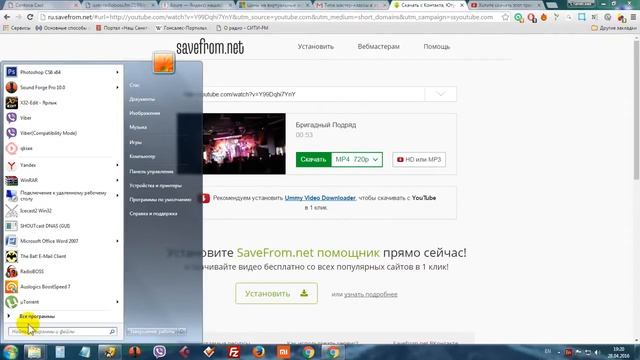Reload the page in Chrome
This screenshot has width=640, height=360.
(x=30, y=17)
